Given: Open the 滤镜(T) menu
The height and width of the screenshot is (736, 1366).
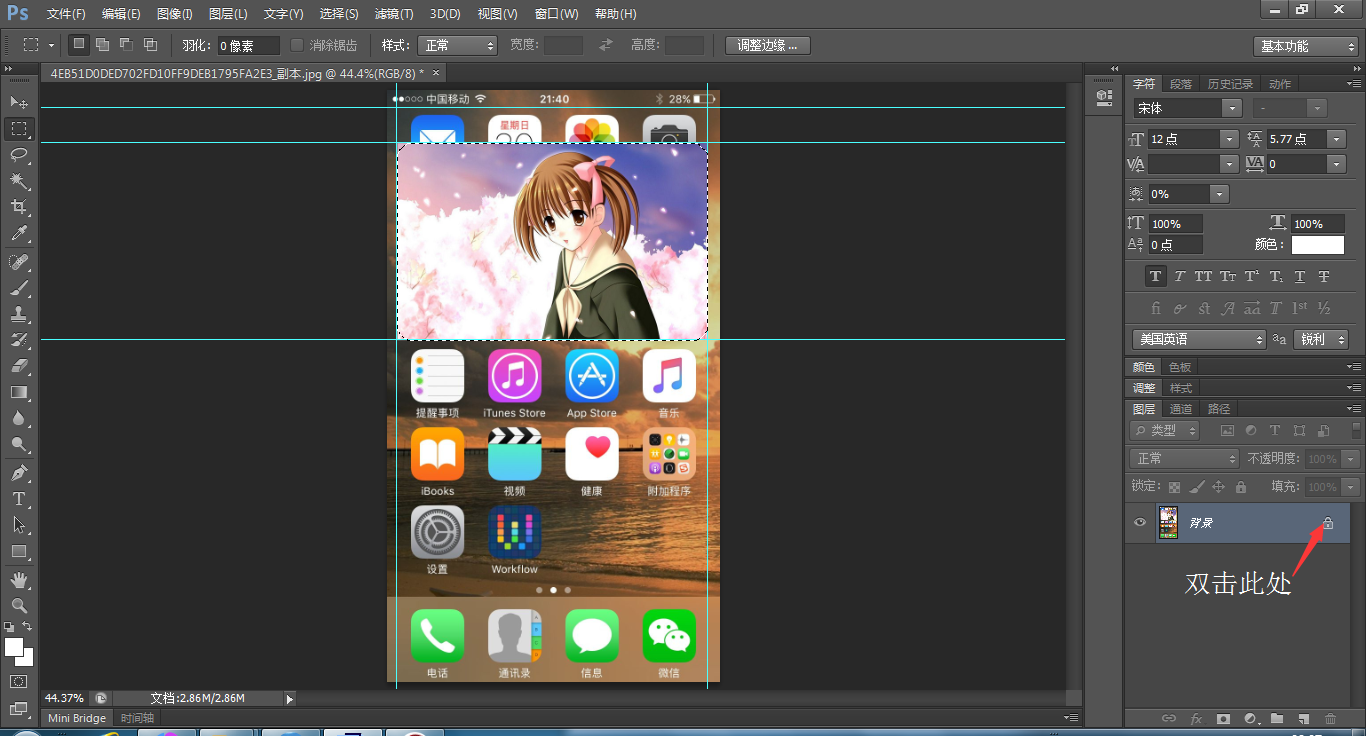Looking at the screenshot, I should (x=394, y=14).
